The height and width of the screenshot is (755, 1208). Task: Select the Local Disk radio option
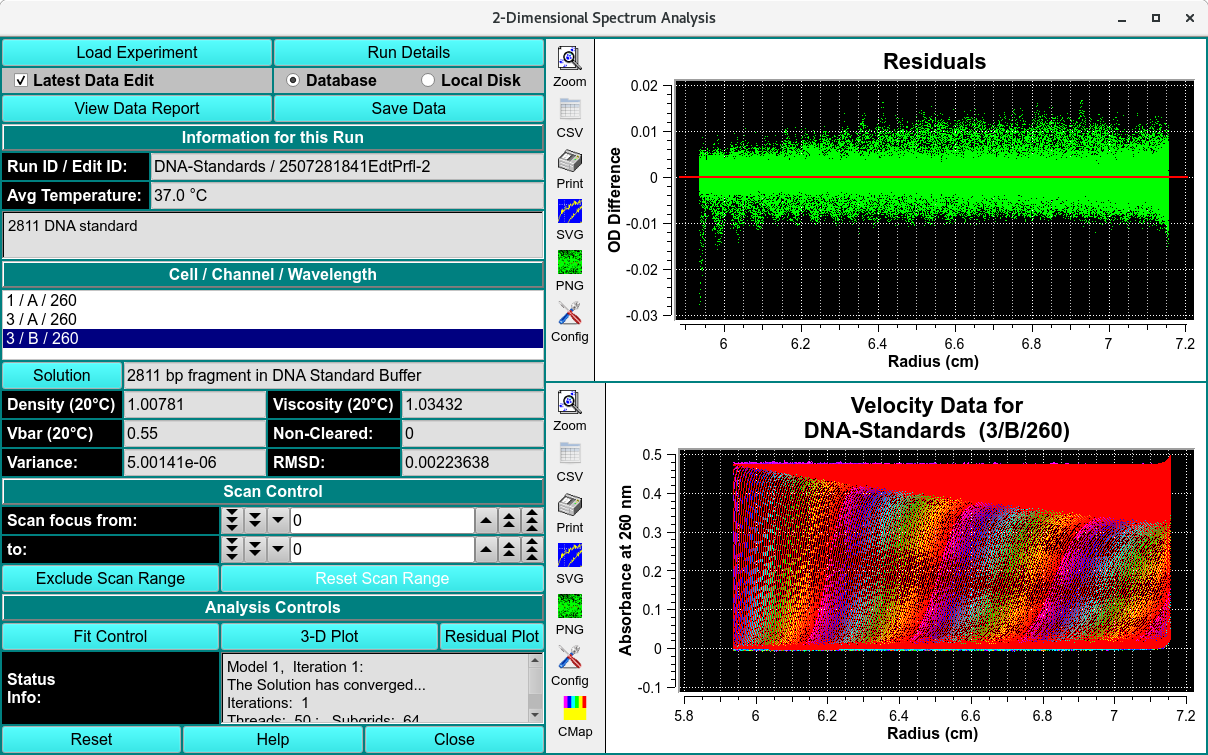428,80
